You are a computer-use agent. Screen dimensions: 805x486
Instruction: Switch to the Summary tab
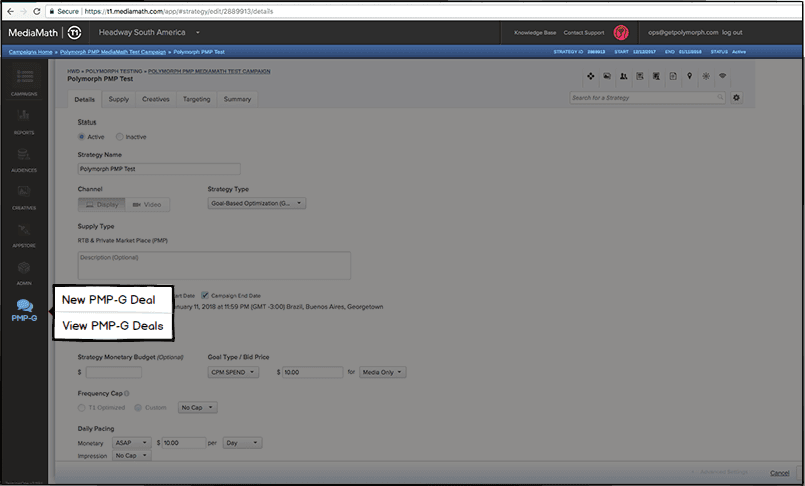[237, 99]
